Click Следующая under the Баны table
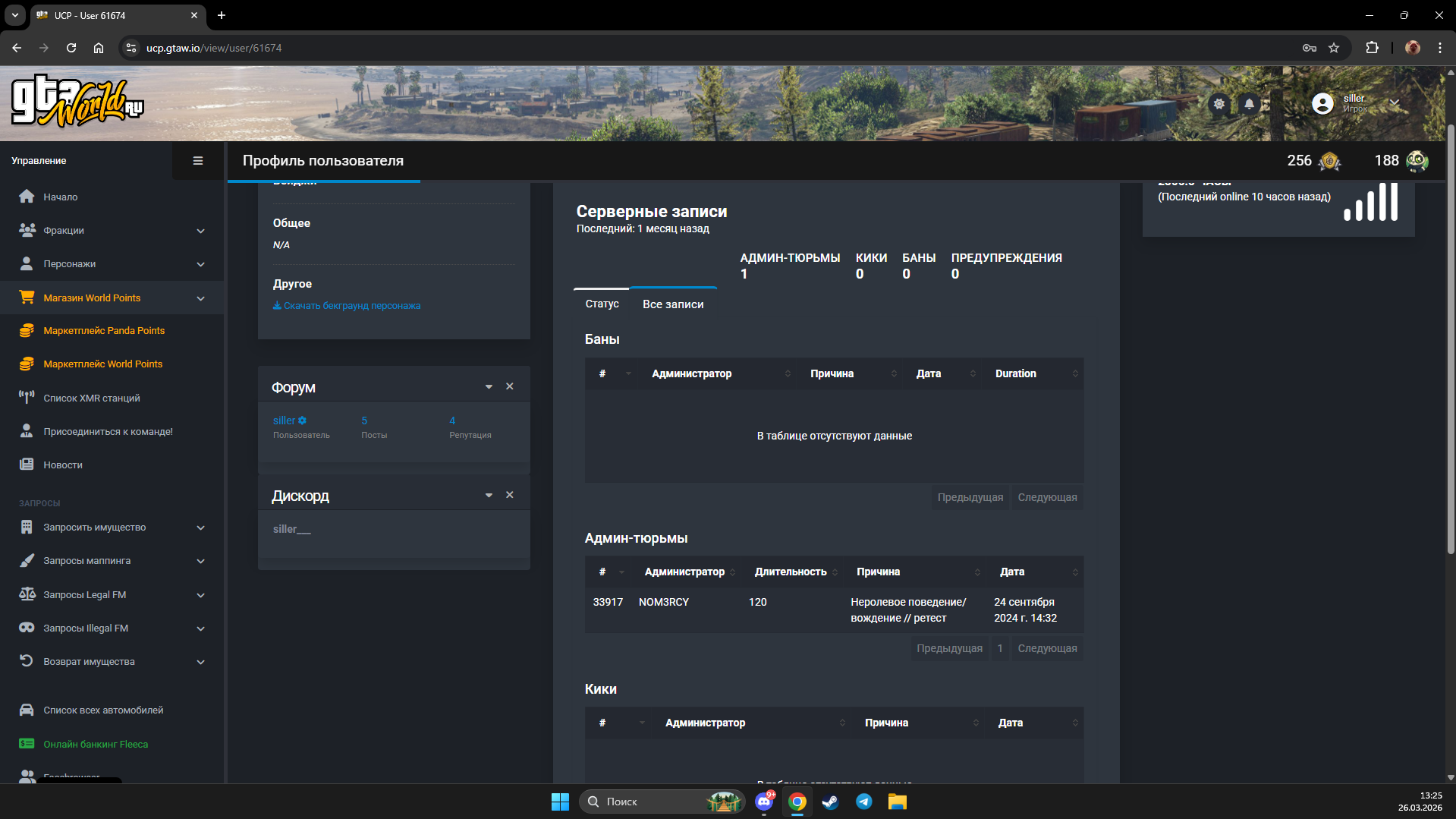The width and height of the screenshot is (1456, 819). (x=1048, y=497)
